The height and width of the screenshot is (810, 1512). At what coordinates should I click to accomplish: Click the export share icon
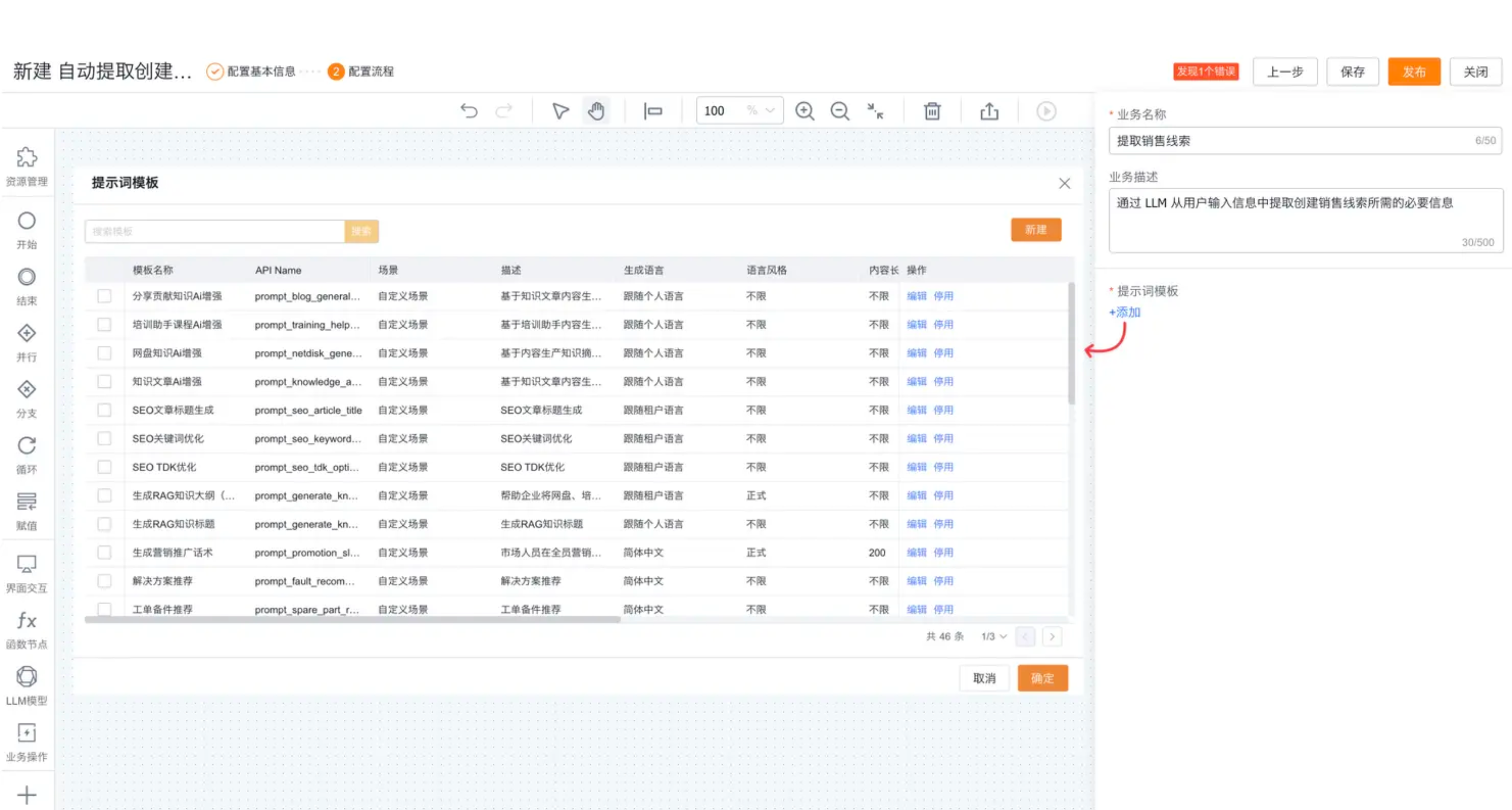pos(989,111)
